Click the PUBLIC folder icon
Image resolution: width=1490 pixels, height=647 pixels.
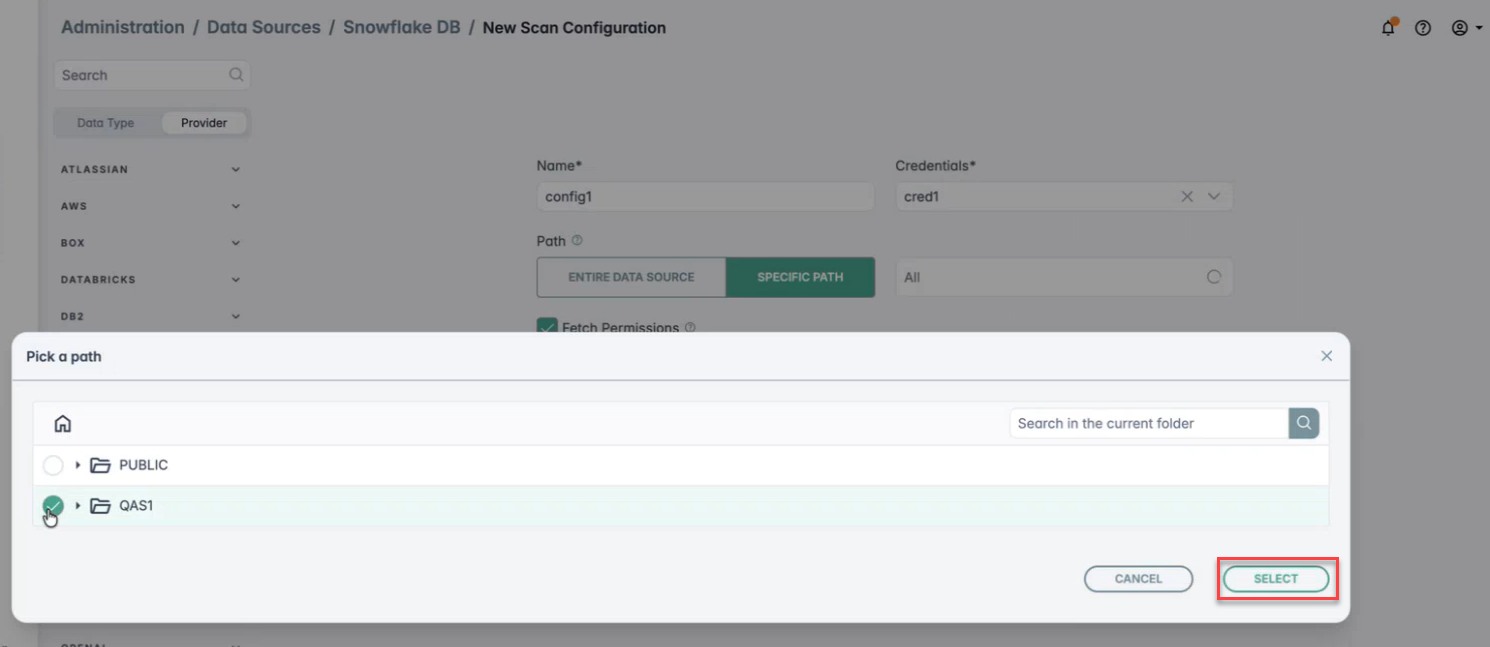[x=100, y=465]
